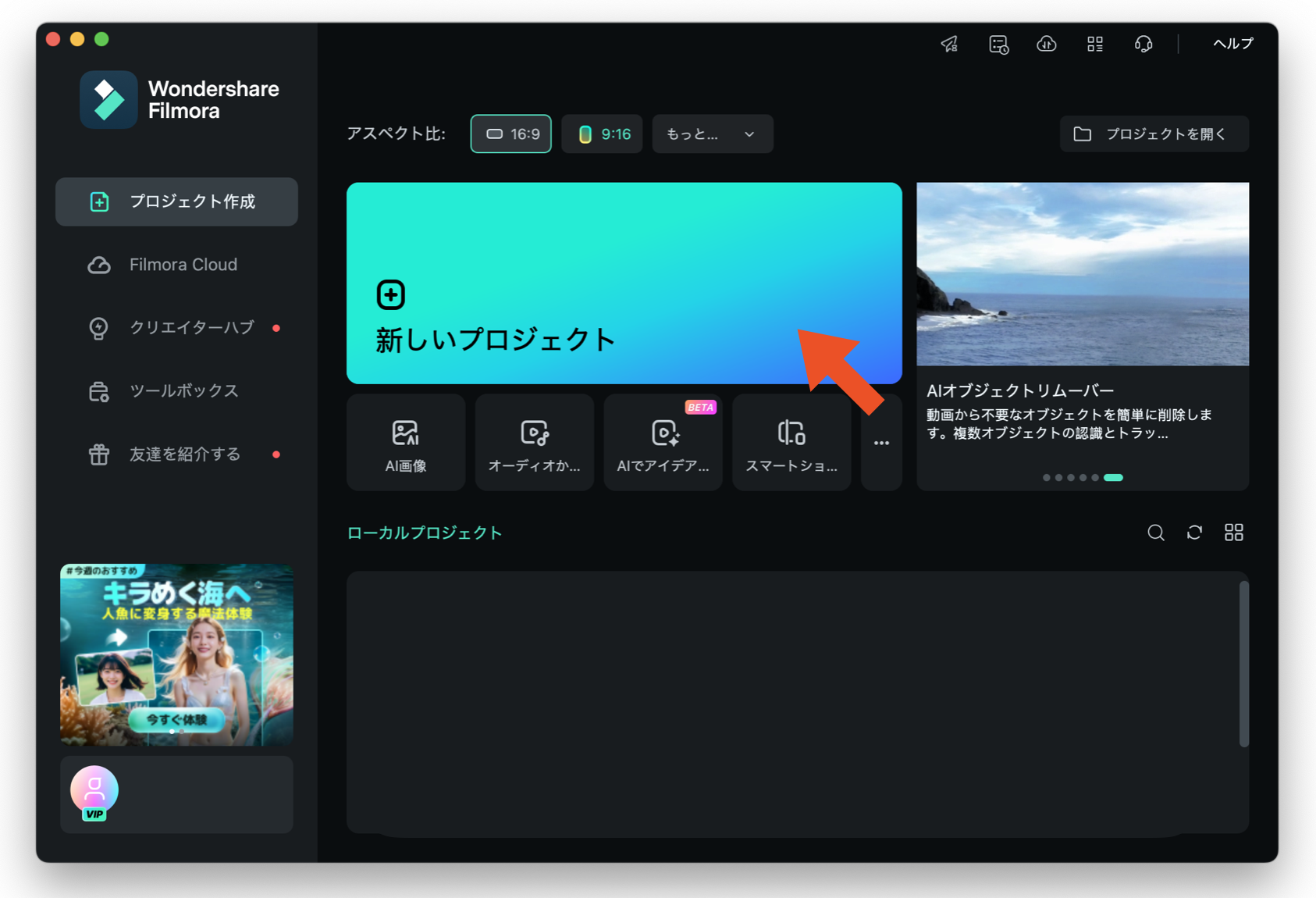The height and width of the screenshot is (898, 1316).
Task: Select first carousel pagination dot
Action: click(x=1047, y=477)
